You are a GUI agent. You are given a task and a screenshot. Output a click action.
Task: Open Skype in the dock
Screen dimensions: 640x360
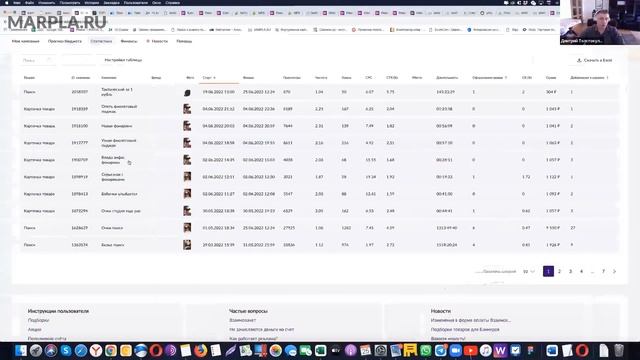pos(66,351)
